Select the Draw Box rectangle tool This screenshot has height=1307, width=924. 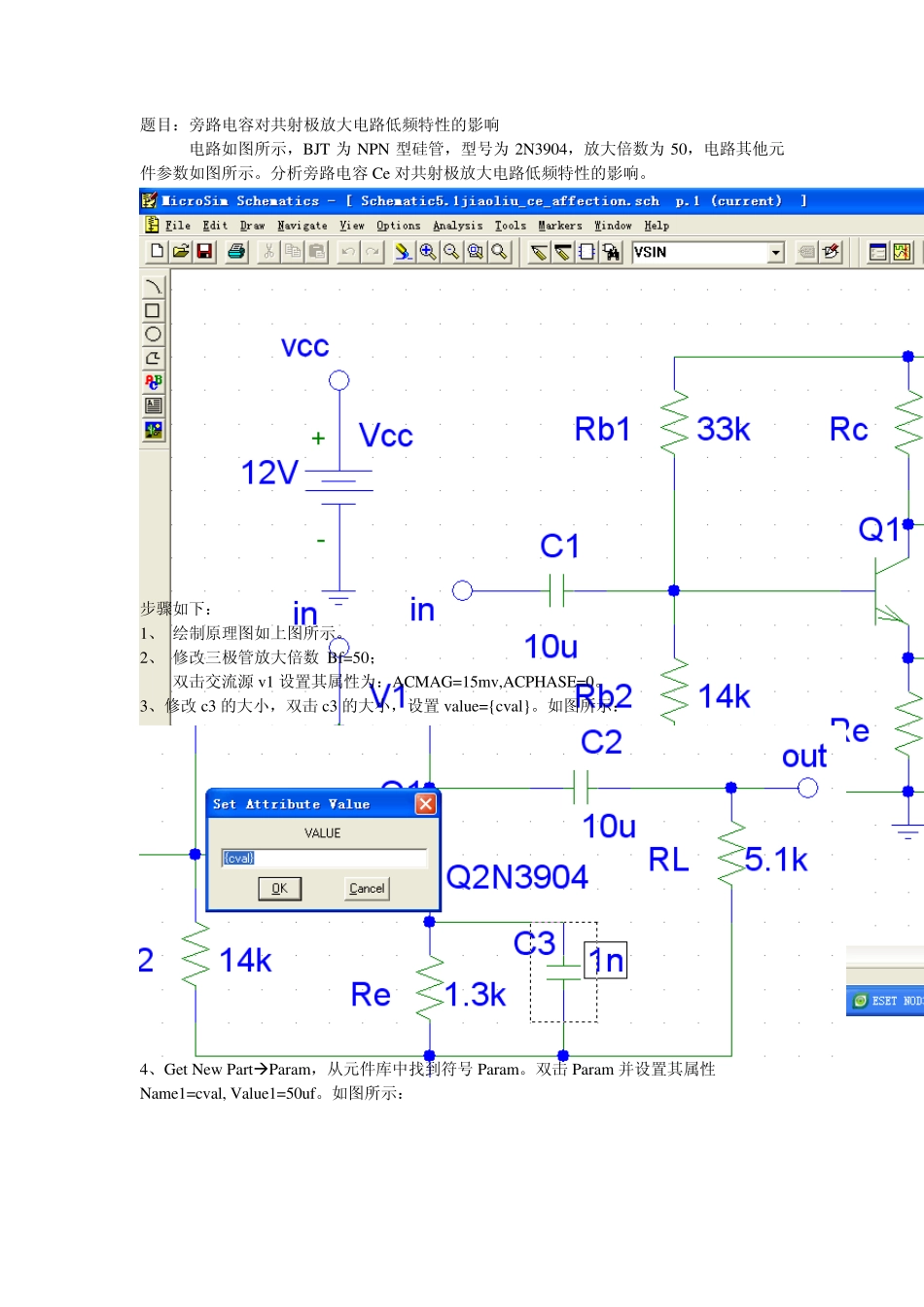pos(153,310)
